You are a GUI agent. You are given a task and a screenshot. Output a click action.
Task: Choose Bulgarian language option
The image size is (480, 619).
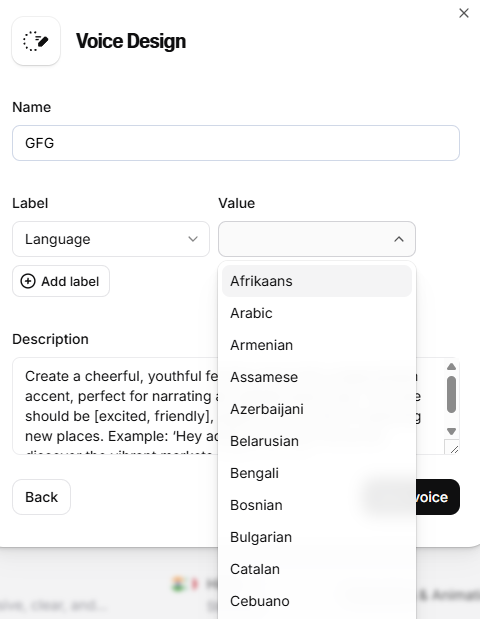[317, 537]
